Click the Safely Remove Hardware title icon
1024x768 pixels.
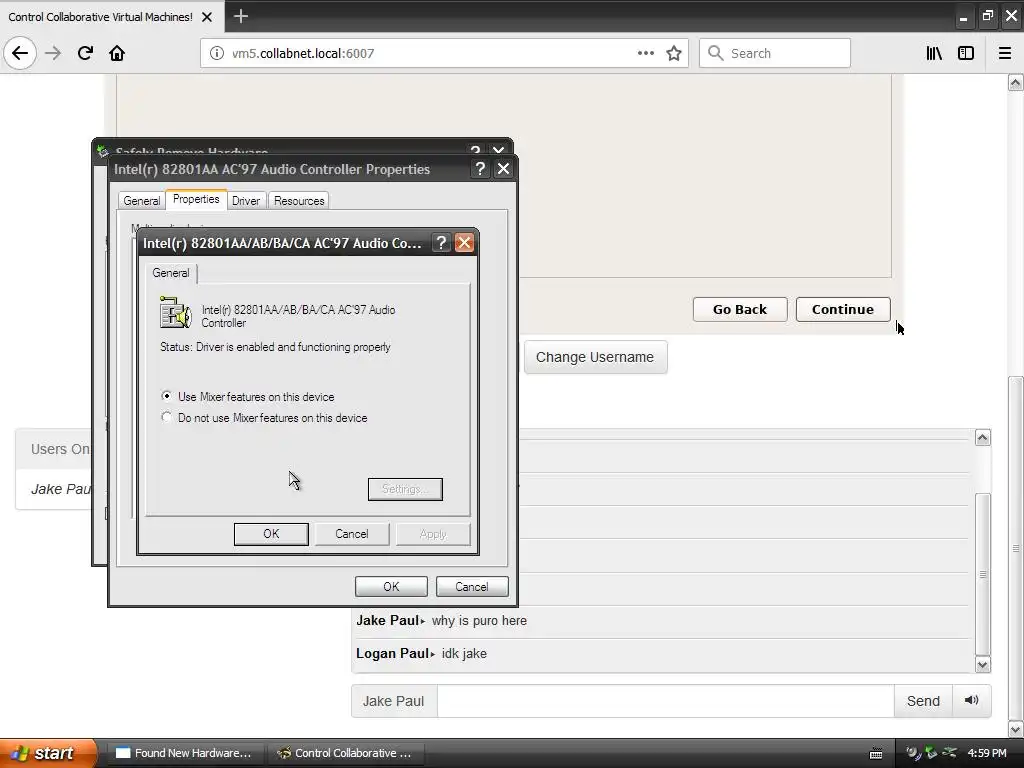103,152
